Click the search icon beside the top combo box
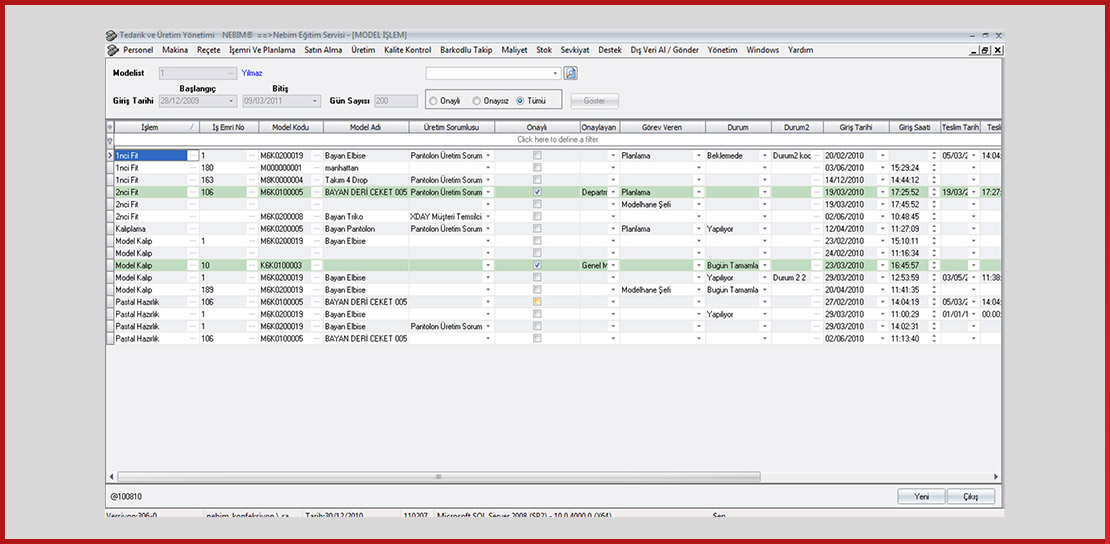The height and width of the screenshot is (544, 1110). tap(571, 73)
